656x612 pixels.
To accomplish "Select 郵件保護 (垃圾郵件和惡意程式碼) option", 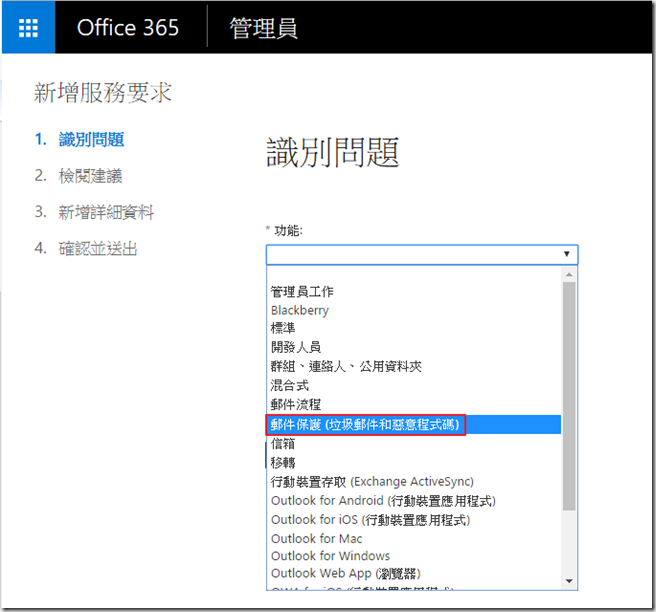I will pos(366,424).
